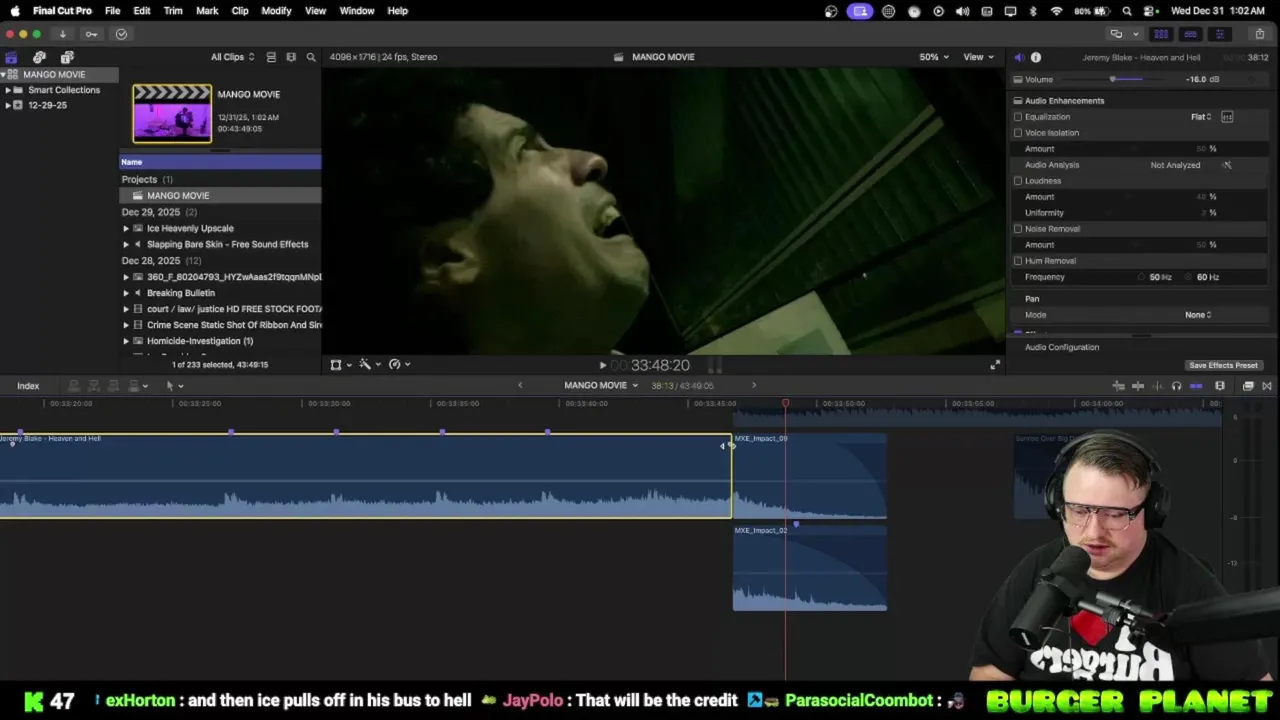Toggle timeline snapping icon

1196,386
